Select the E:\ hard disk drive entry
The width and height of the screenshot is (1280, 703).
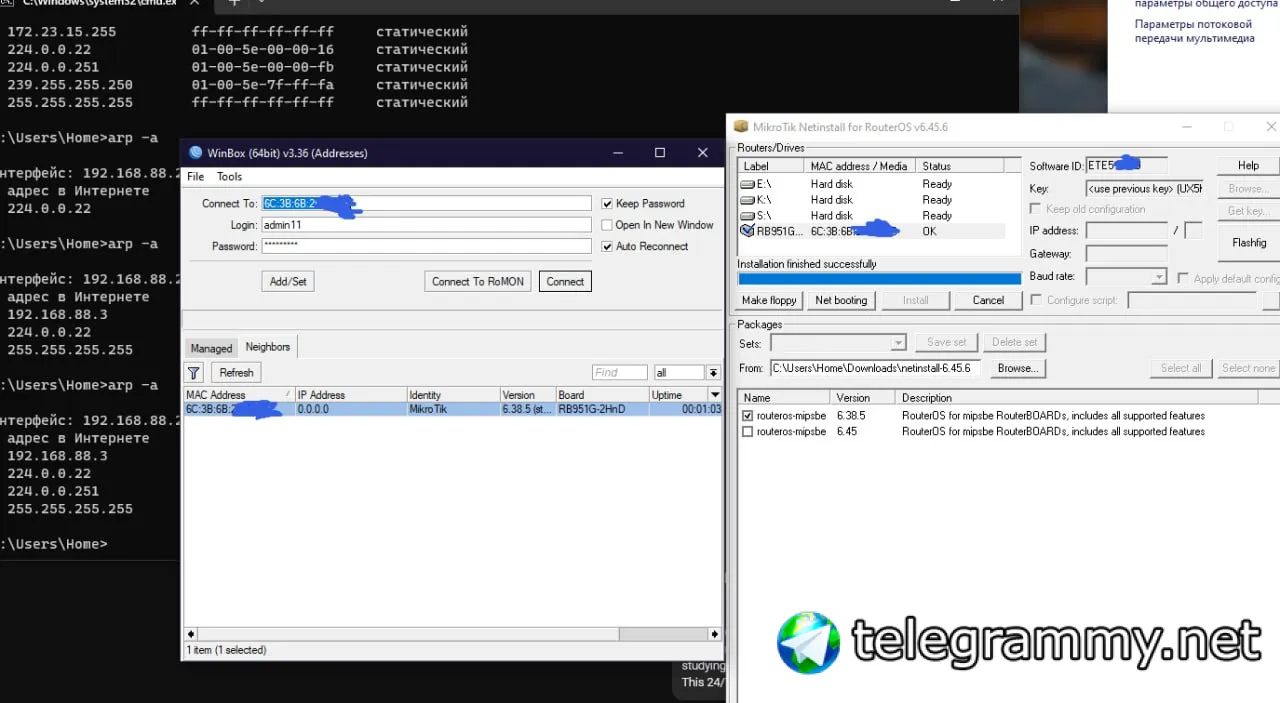tap(870, 184)
